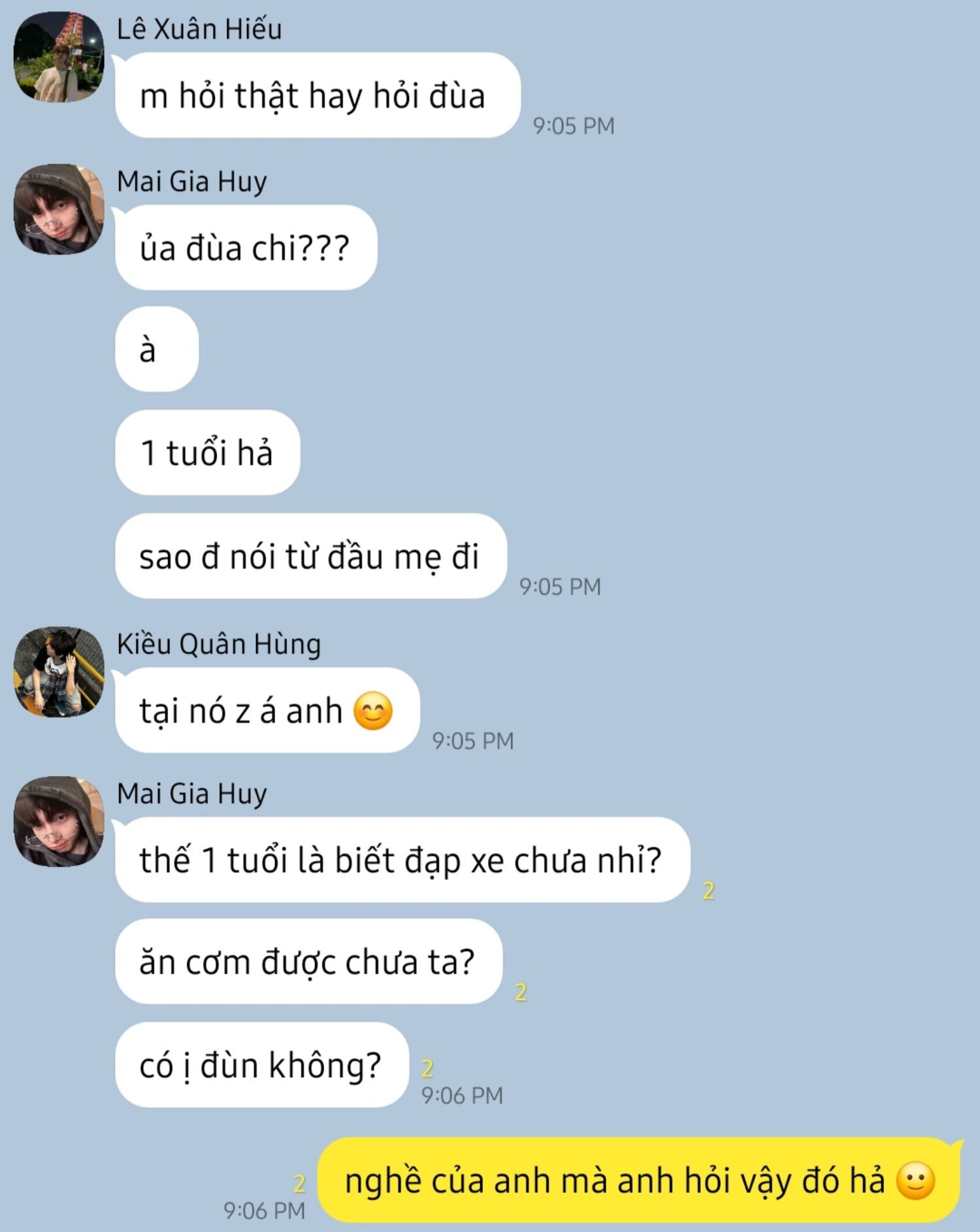The height and width of the screenshot is (1232, 980).
Task: Click the smiling emoji in Kiều Quân Hùng's message
Action: [373, 711]
